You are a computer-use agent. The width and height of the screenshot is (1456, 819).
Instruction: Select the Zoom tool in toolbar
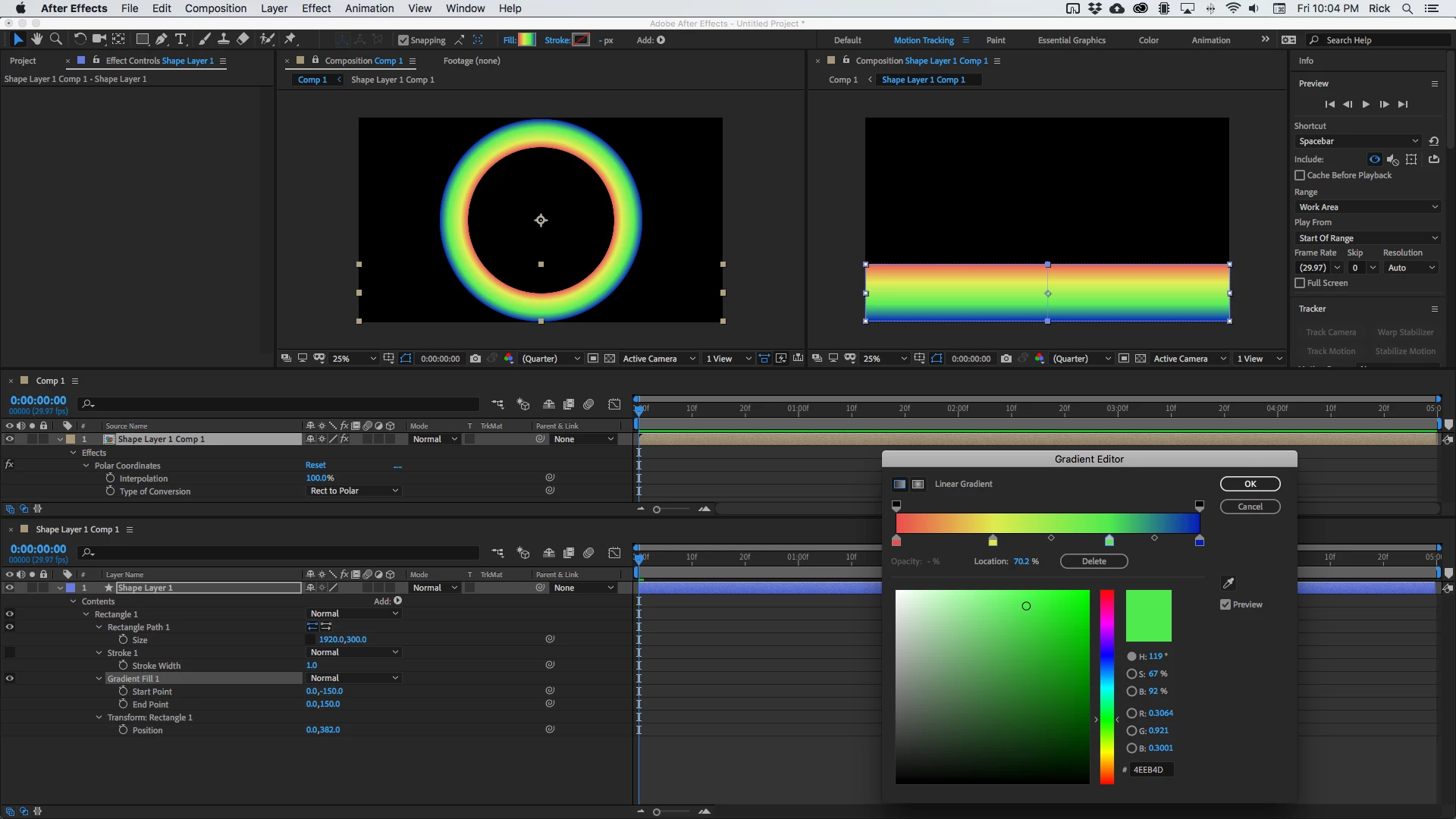[55, 39]
